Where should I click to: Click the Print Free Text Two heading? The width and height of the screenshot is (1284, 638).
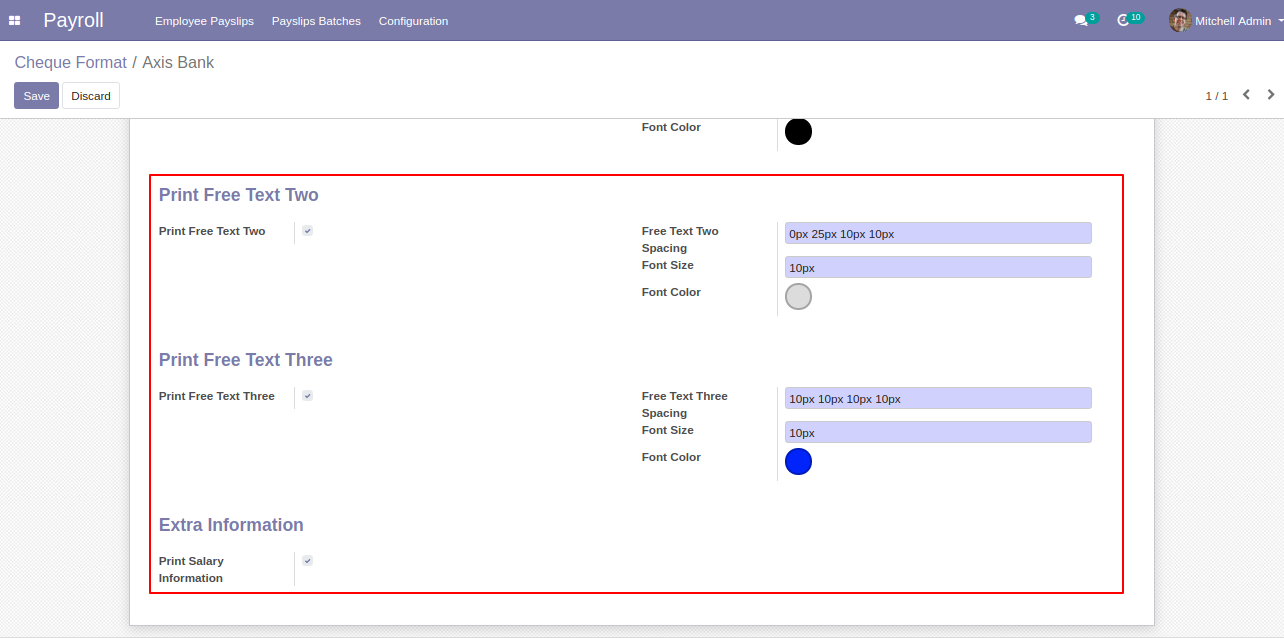pyautogui.click(x=239, y=195)
